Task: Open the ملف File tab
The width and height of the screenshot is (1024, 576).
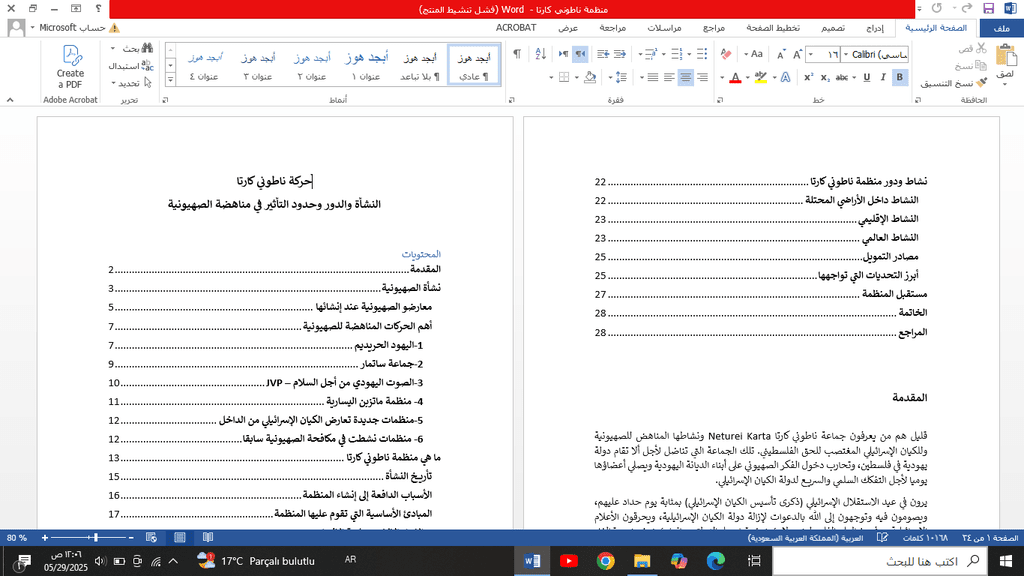Action: click(x=1001, y=28)
